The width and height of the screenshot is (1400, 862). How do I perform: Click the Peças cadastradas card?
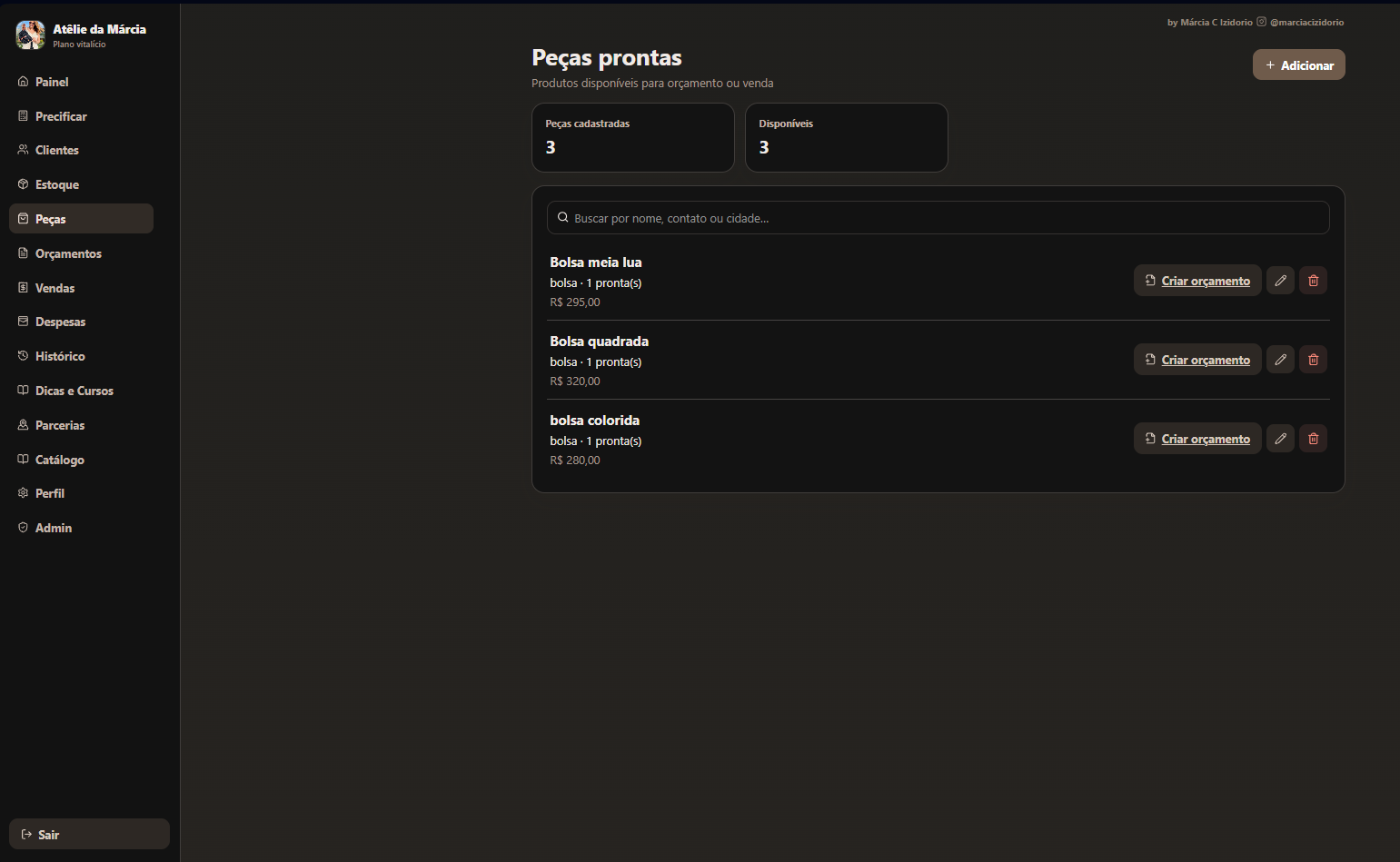coord(632,137)
